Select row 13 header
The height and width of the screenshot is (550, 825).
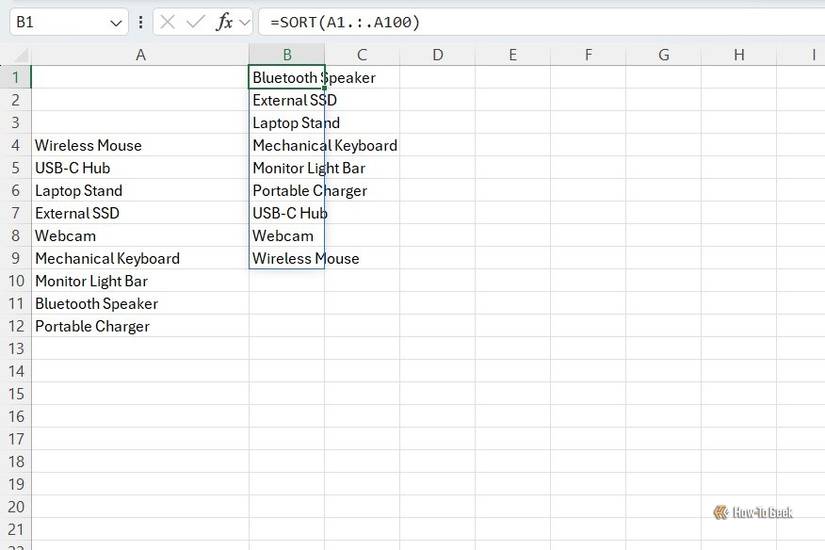tap(15, 349)
